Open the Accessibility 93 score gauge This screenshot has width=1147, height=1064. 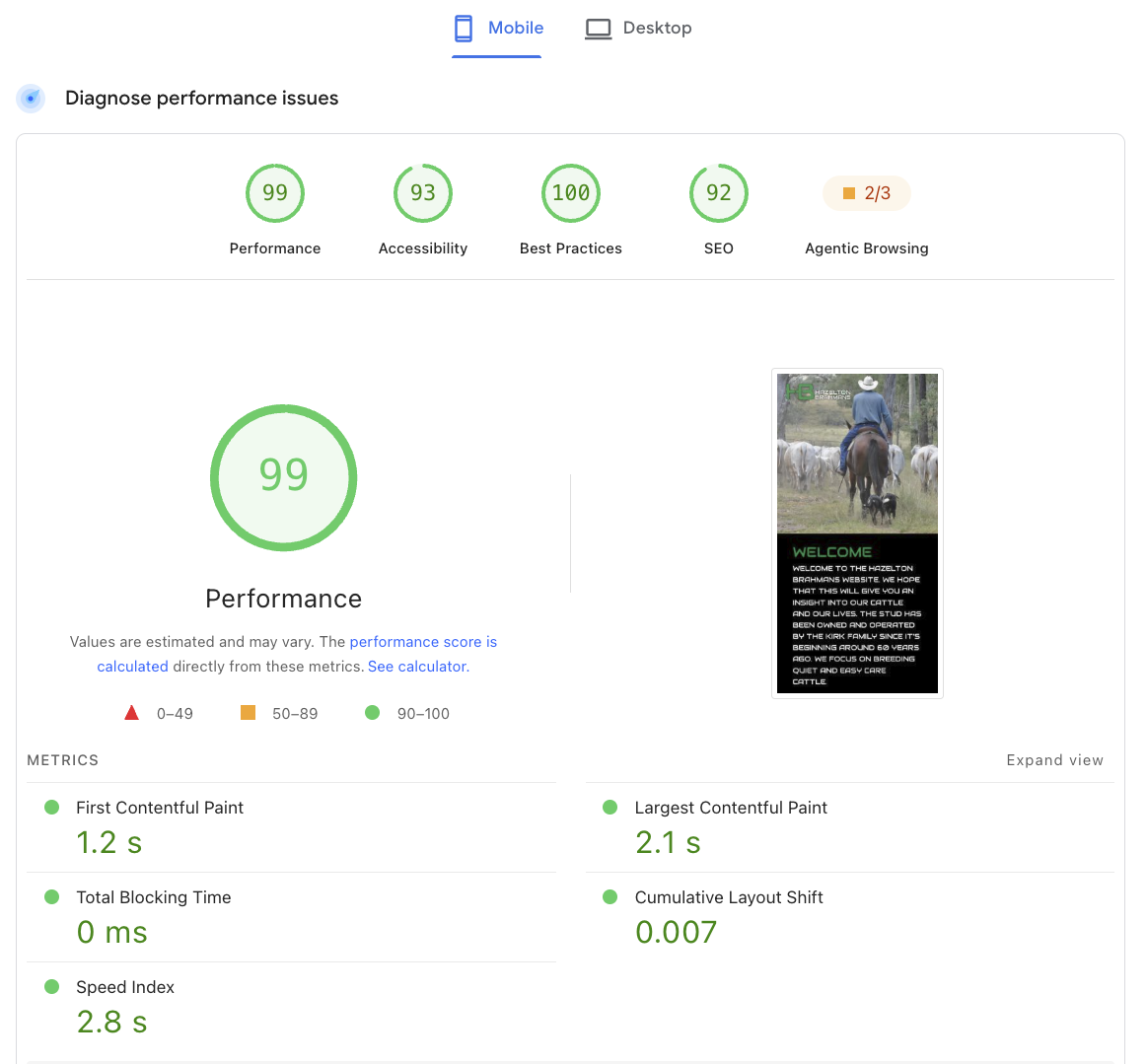coord(423,194)
